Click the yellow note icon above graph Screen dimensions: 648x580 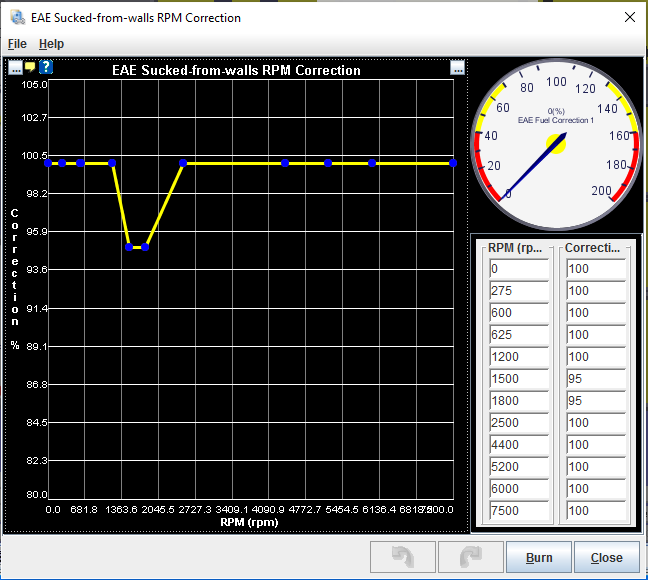(30, 67)
